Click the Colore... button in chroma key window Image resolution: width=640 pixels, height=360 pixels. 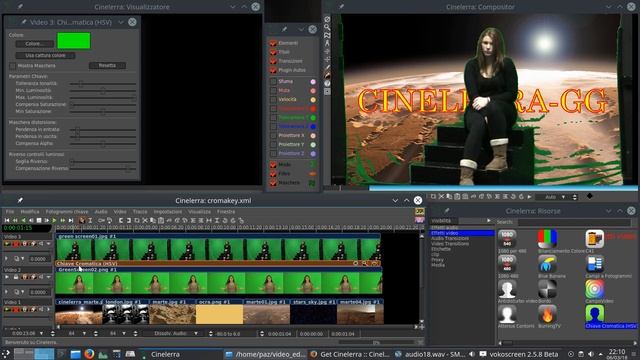35,44
